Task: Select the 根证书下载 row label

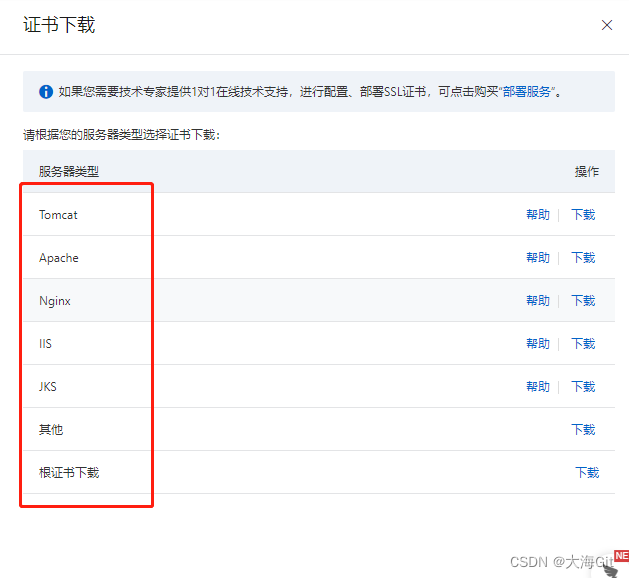Action: pyautogui.click(x=69, y=473)
